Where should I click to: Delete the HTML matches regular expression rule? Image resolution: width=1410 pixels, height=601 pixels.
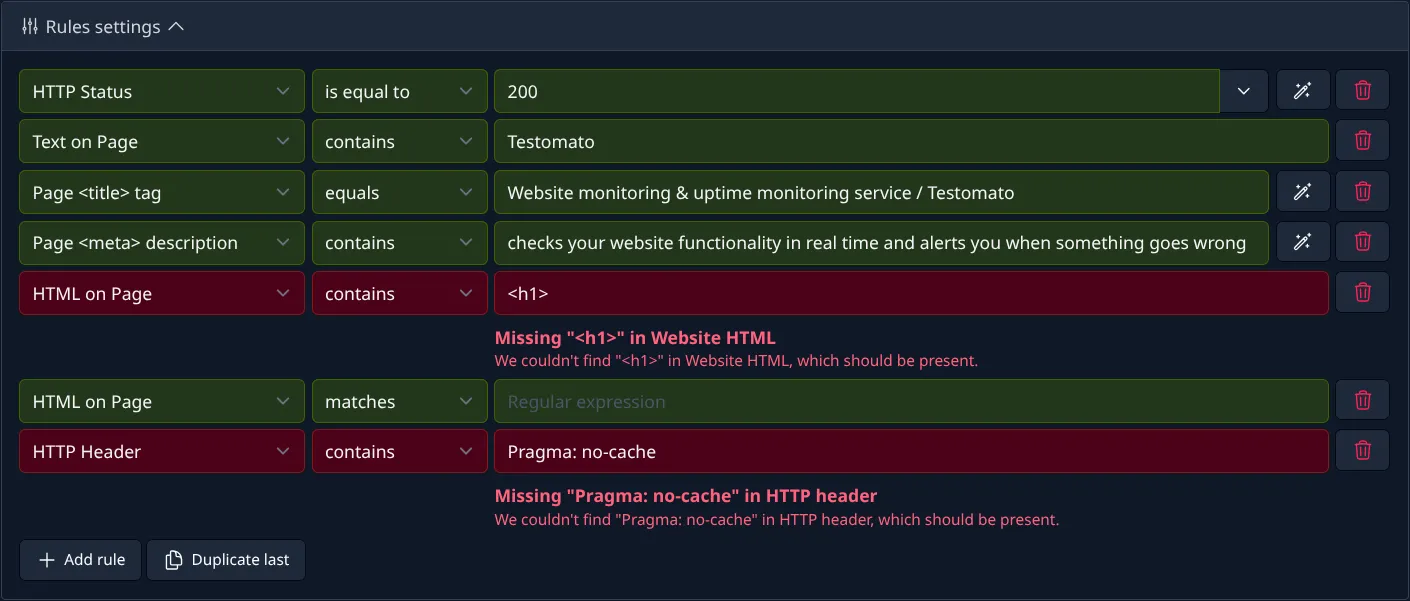point(1362,400)
